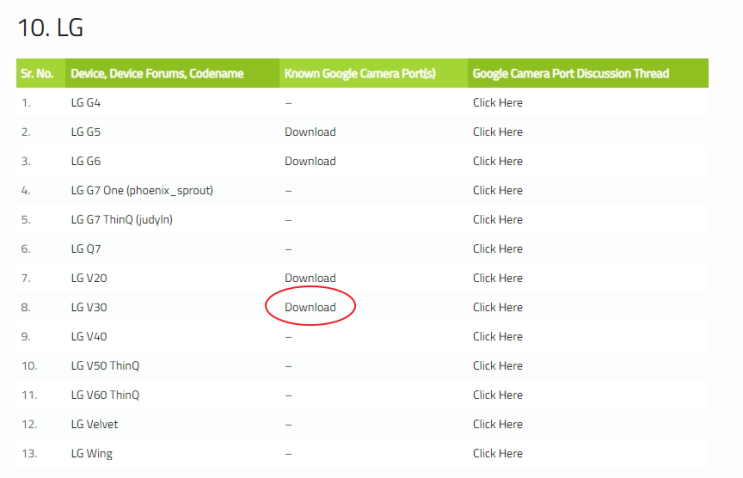Open Click Here for LG Wing
Image resolution: width=743 pixels, height=478 pixels.
tap(498, 453)
